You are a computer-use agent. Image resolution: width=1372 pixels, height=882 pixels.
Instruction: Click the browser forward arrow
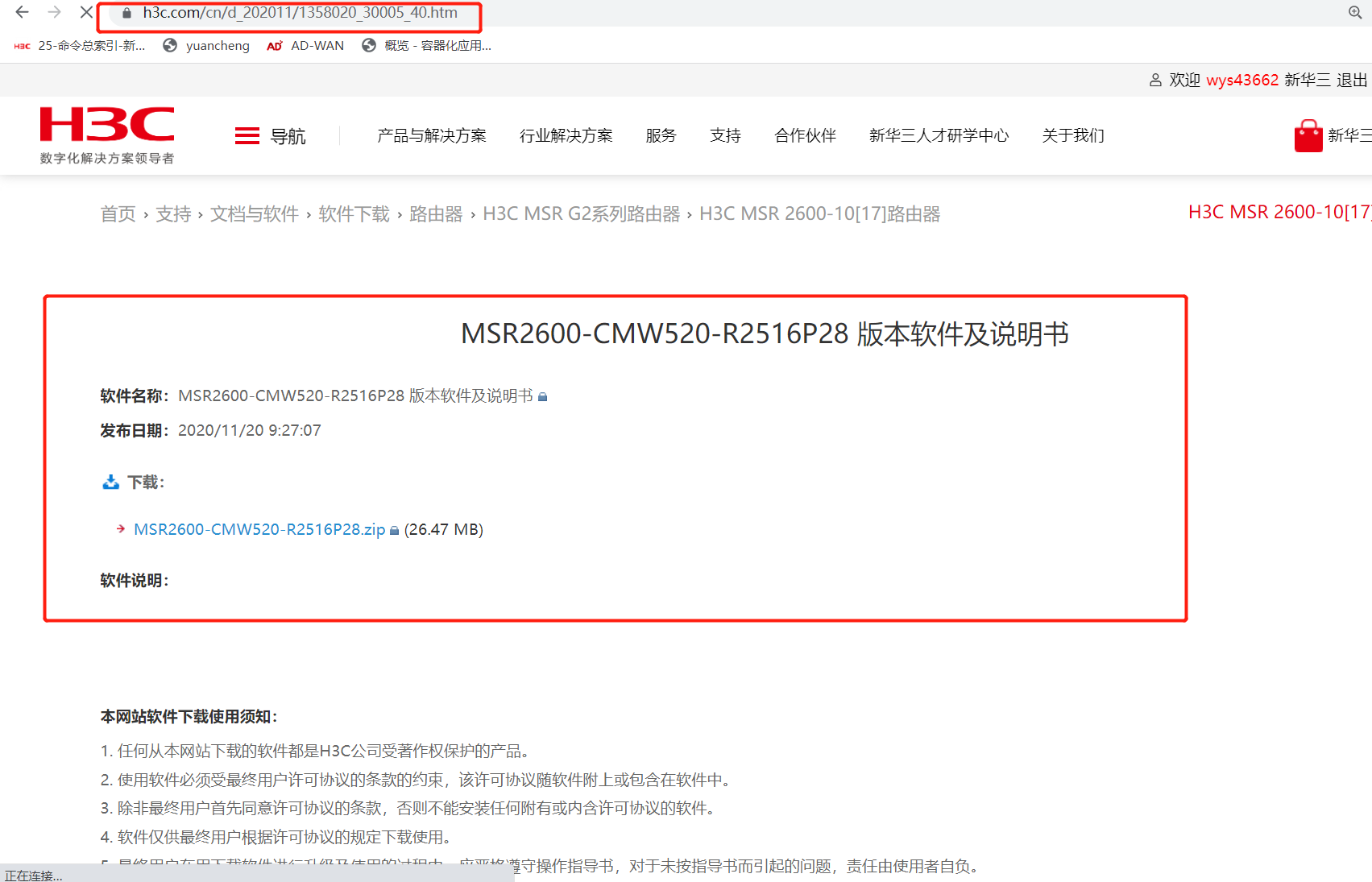coord(54,12)
